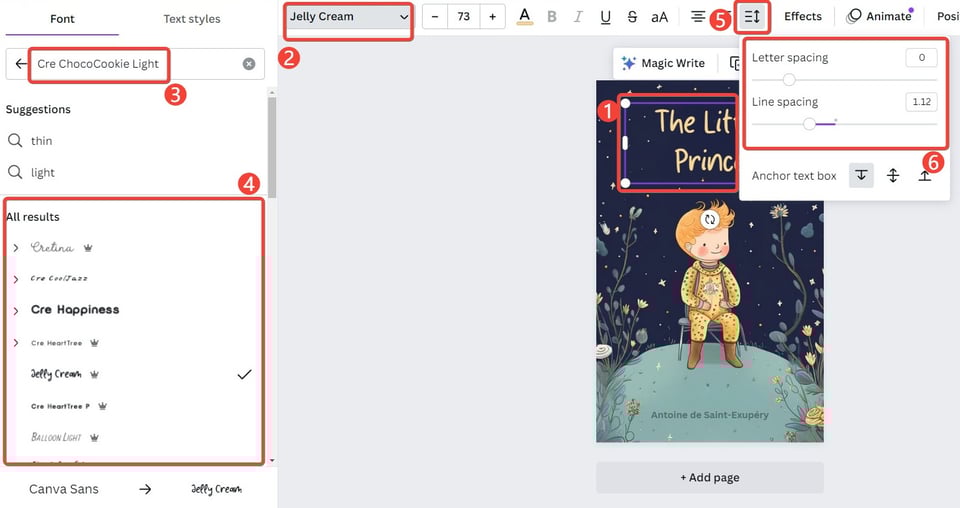Click the Line spacing value 1.12
Viewport: 960px width, 508px height.
(921, 102)
